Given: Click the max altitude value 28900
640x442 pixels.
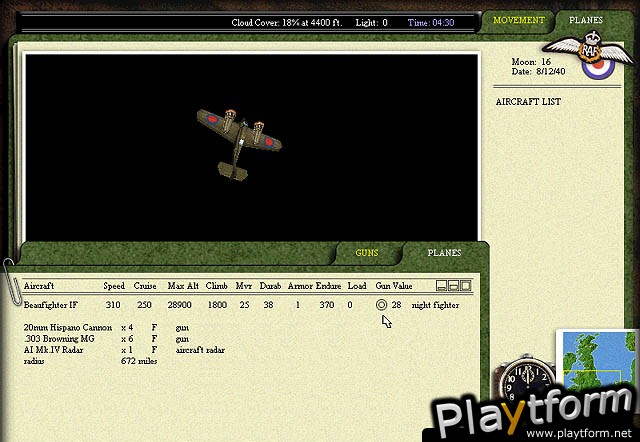Looking at the screenshot, I should 179,305.
